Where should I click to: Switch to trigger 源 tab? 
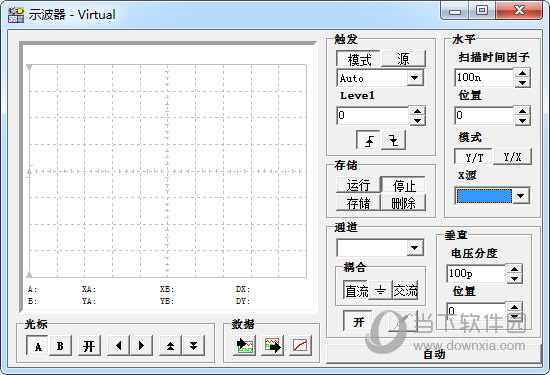(403, 59)
